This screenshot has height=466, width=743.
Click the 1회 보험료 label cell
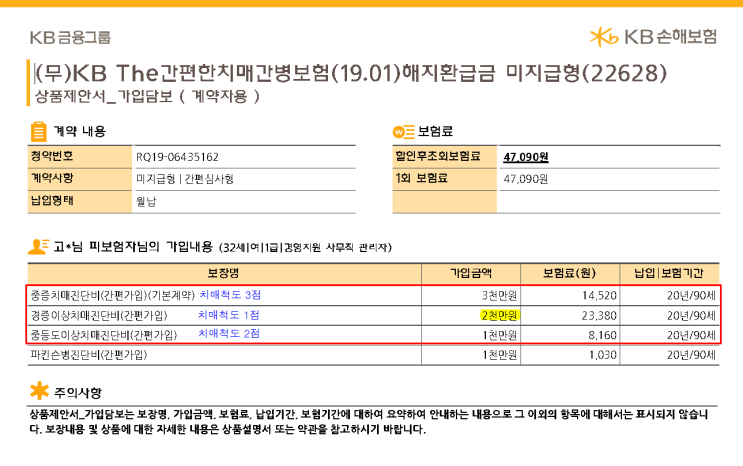[444, 179]
